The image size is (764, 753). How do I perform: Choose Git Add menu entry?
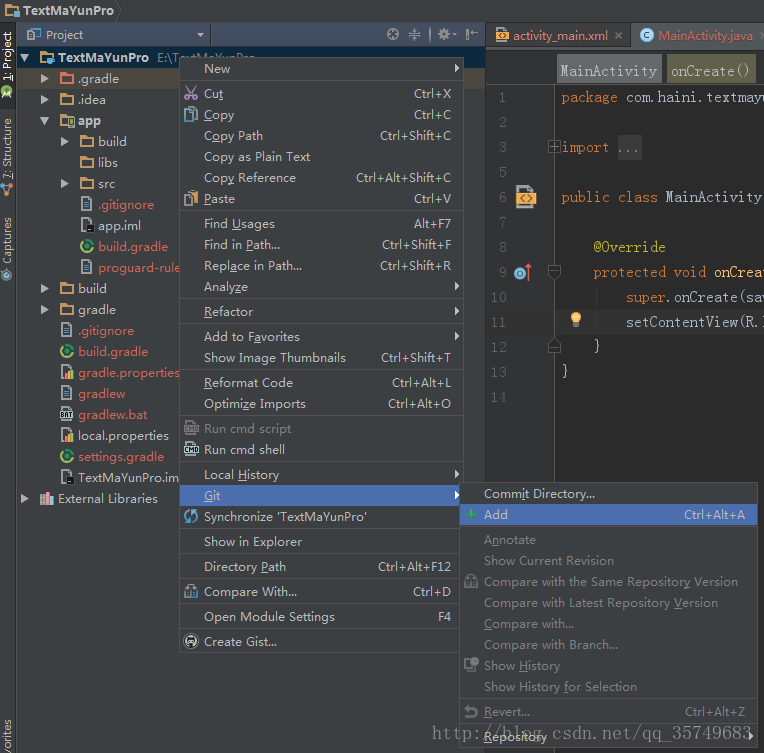[608, 515]
